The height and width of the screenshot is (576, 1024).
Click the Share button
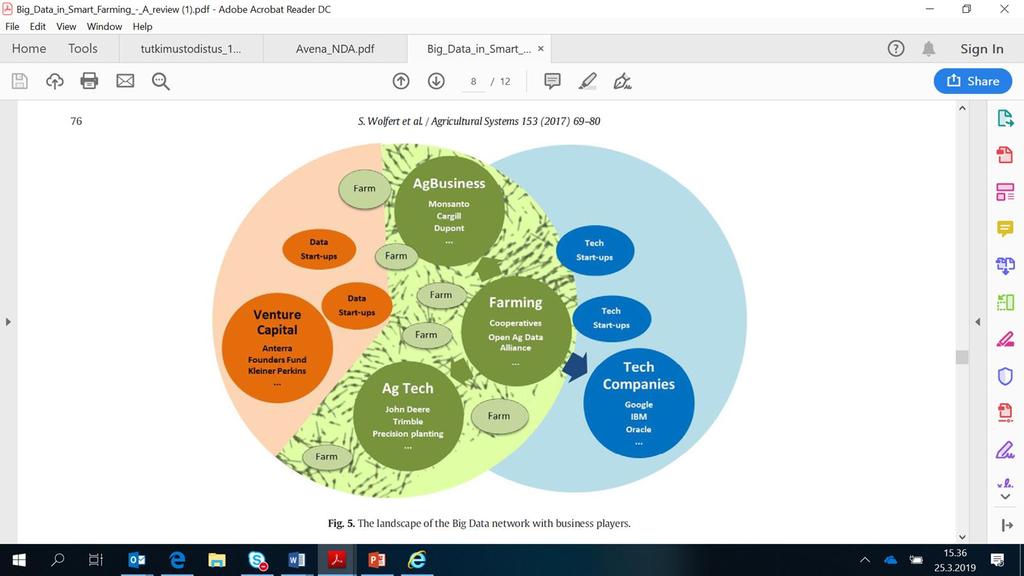[x=973, y=81]
